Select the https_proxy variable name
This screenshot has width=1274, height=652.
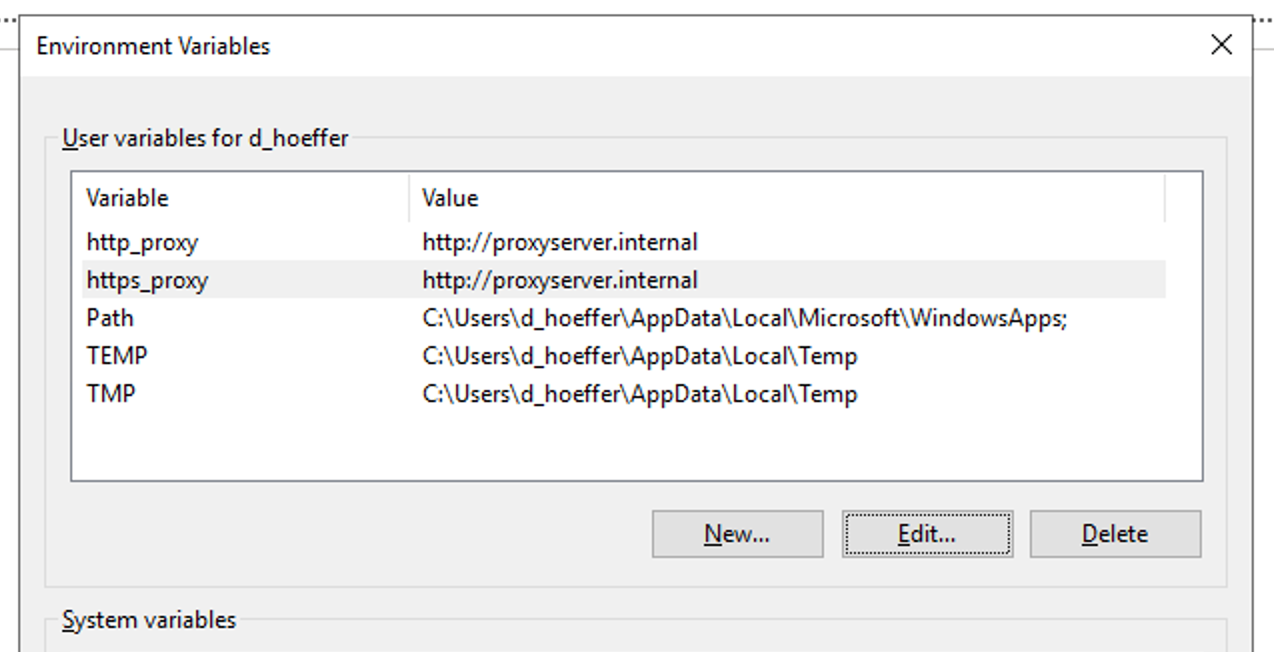[x=147, y=280]
